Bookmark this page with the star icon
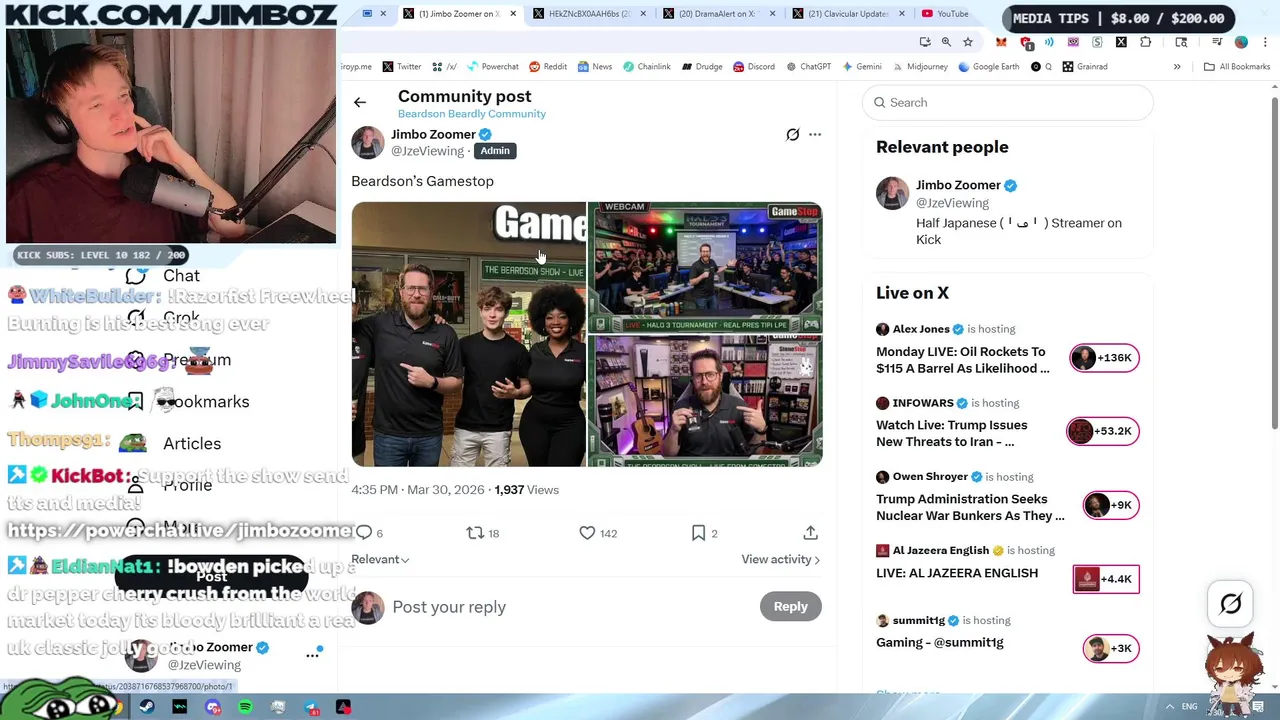 [x=968, y=42]
